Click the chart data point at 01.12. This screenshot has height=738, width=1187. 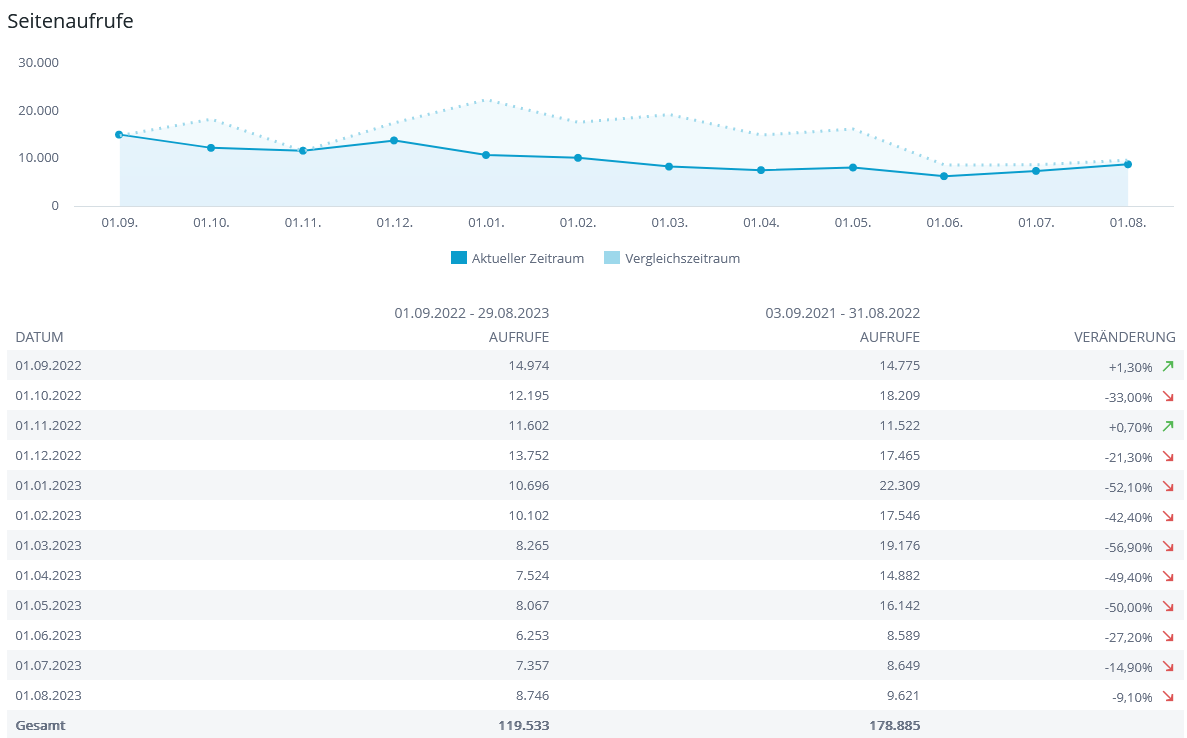tap(394, 140)
